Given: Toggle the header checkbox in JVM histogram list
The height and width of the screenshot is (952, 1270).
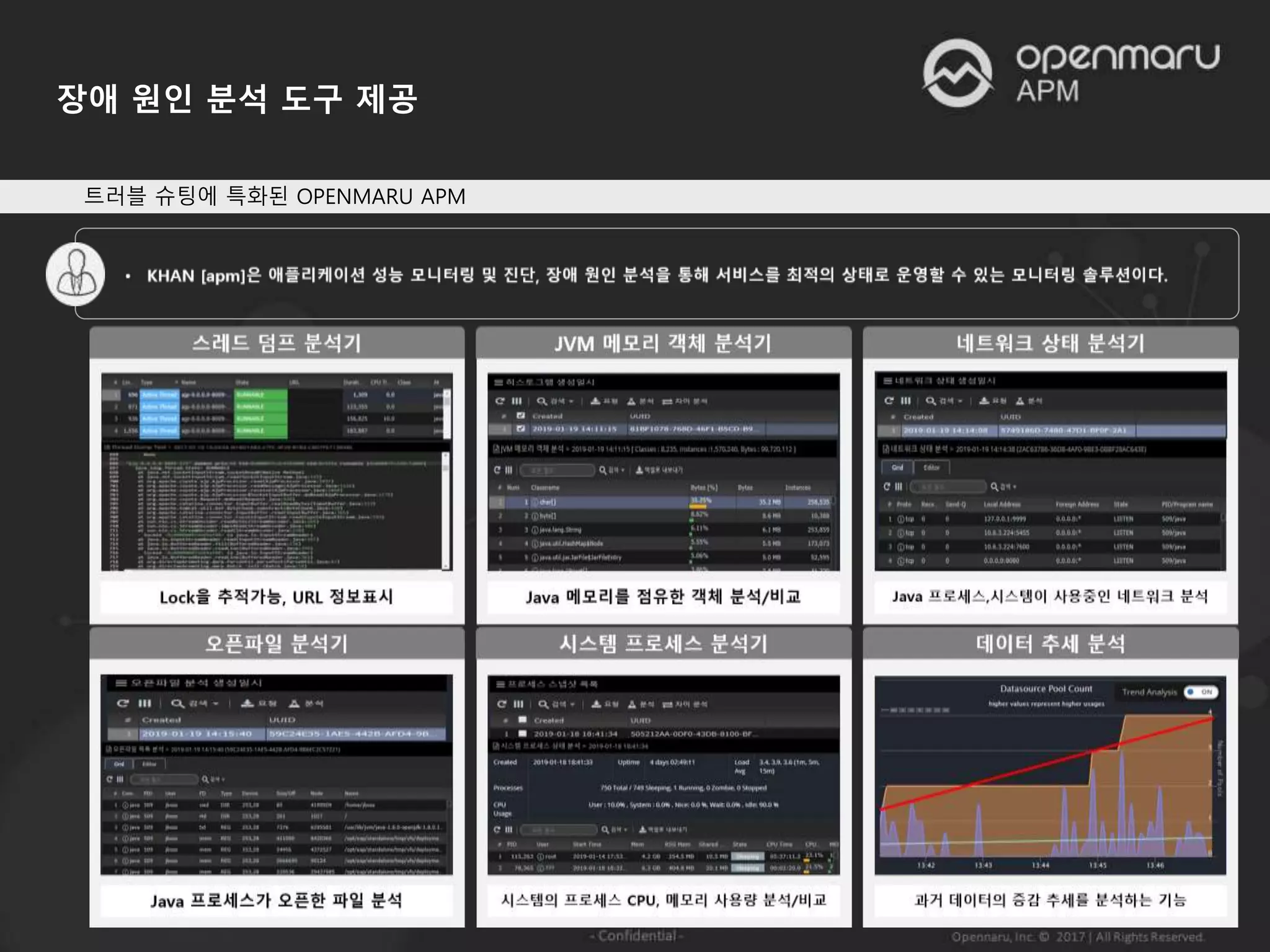Looking at the screenshot, I should [x=521, y=416].
